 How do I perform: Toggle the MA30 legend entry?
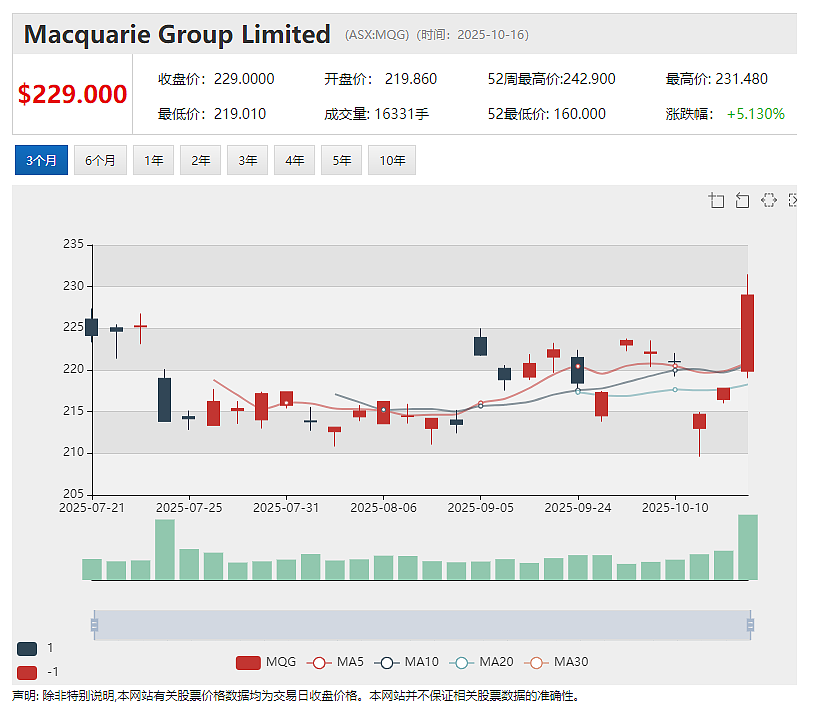(556, 662)
